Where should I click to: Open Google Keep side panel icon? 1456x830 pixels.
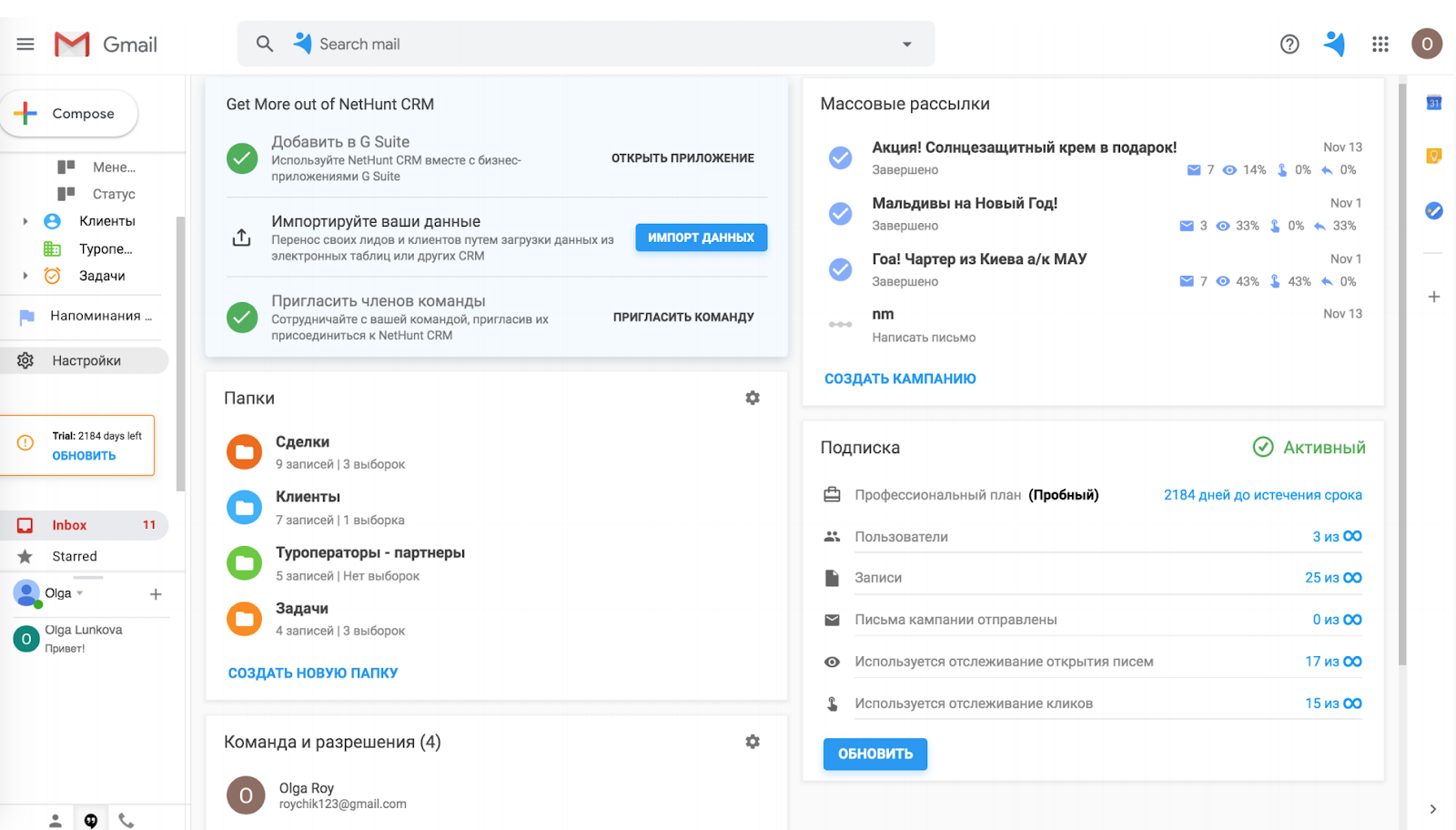coord(1434,157)
